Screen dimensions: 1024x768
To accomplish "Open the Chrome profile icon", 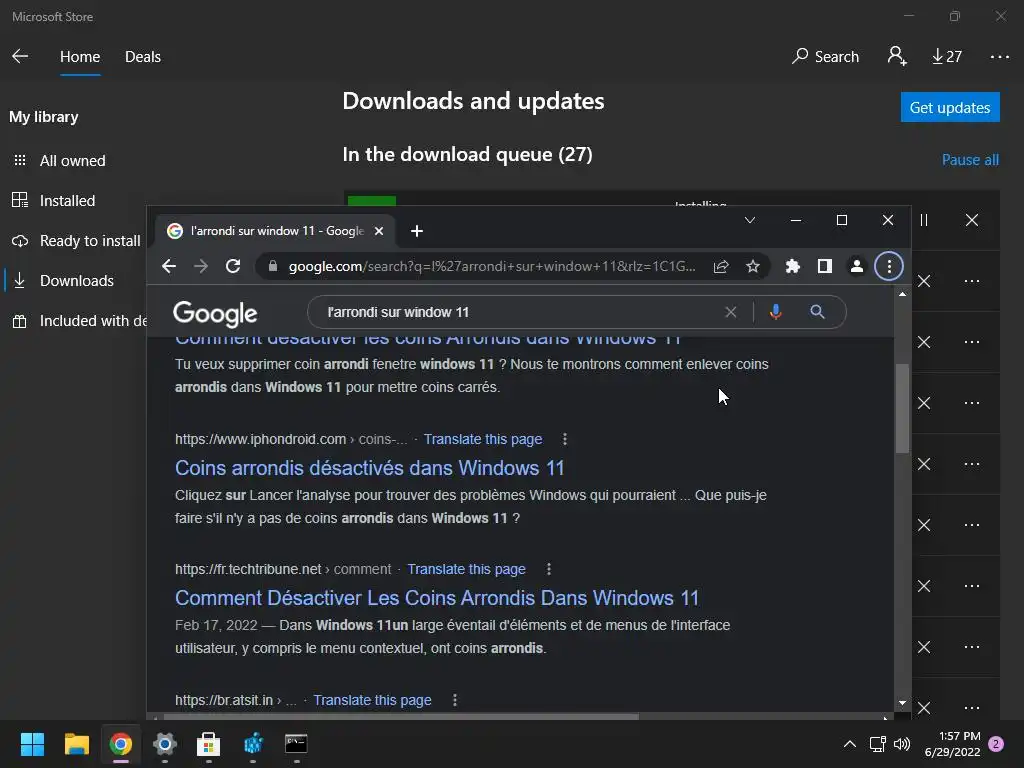I will 857,266.
